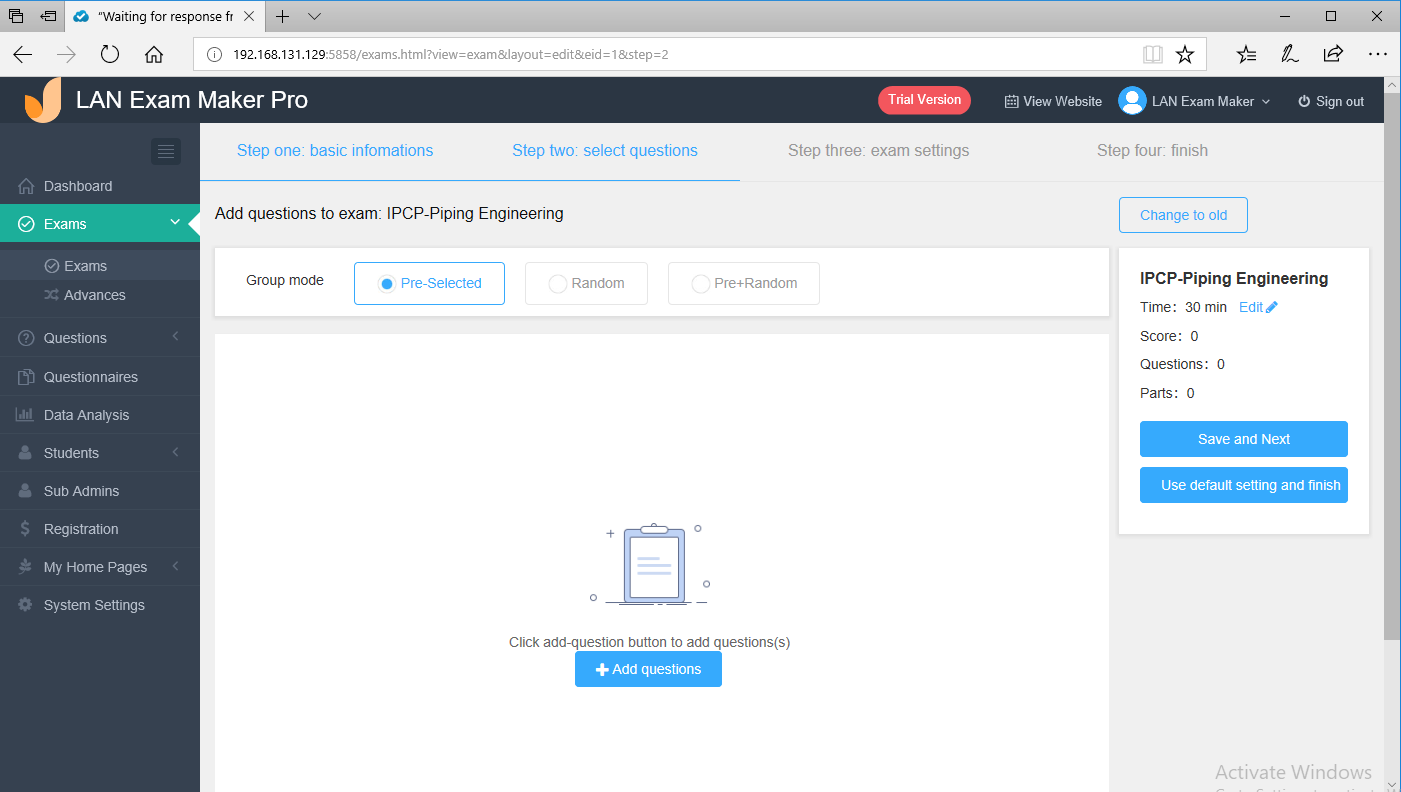Go to Step one: basic infomations tab
This screenshot has width=1401, height=792.
[x=335, y=151]
